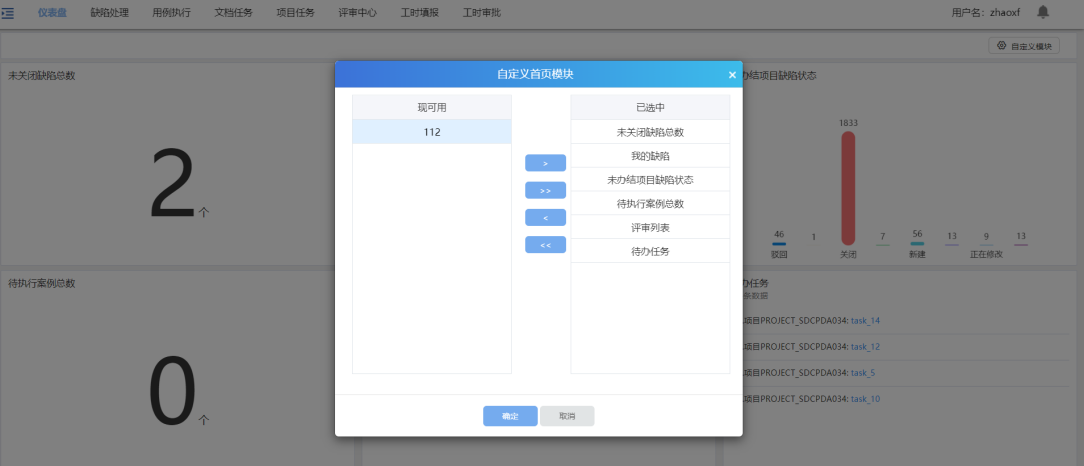Click the single right arrow > transfer button

pyautogui.click(x=545, y=163)
